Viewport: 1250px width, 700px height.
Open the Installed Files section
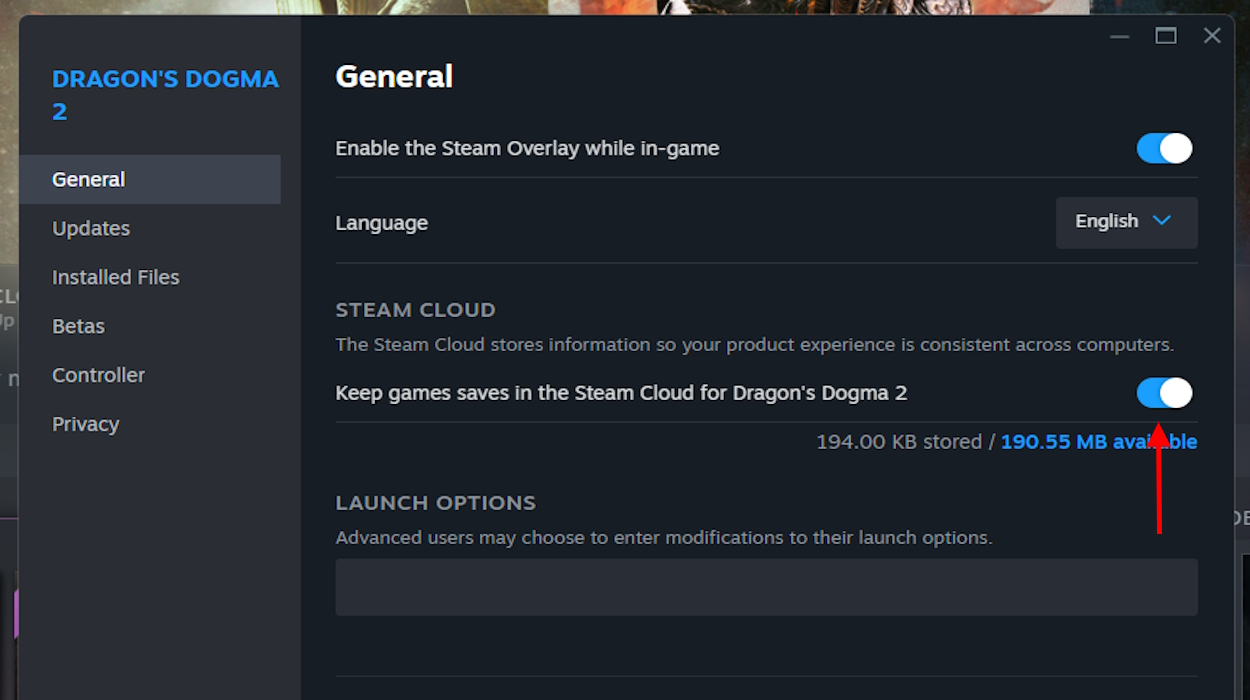(x=115, y=277)
